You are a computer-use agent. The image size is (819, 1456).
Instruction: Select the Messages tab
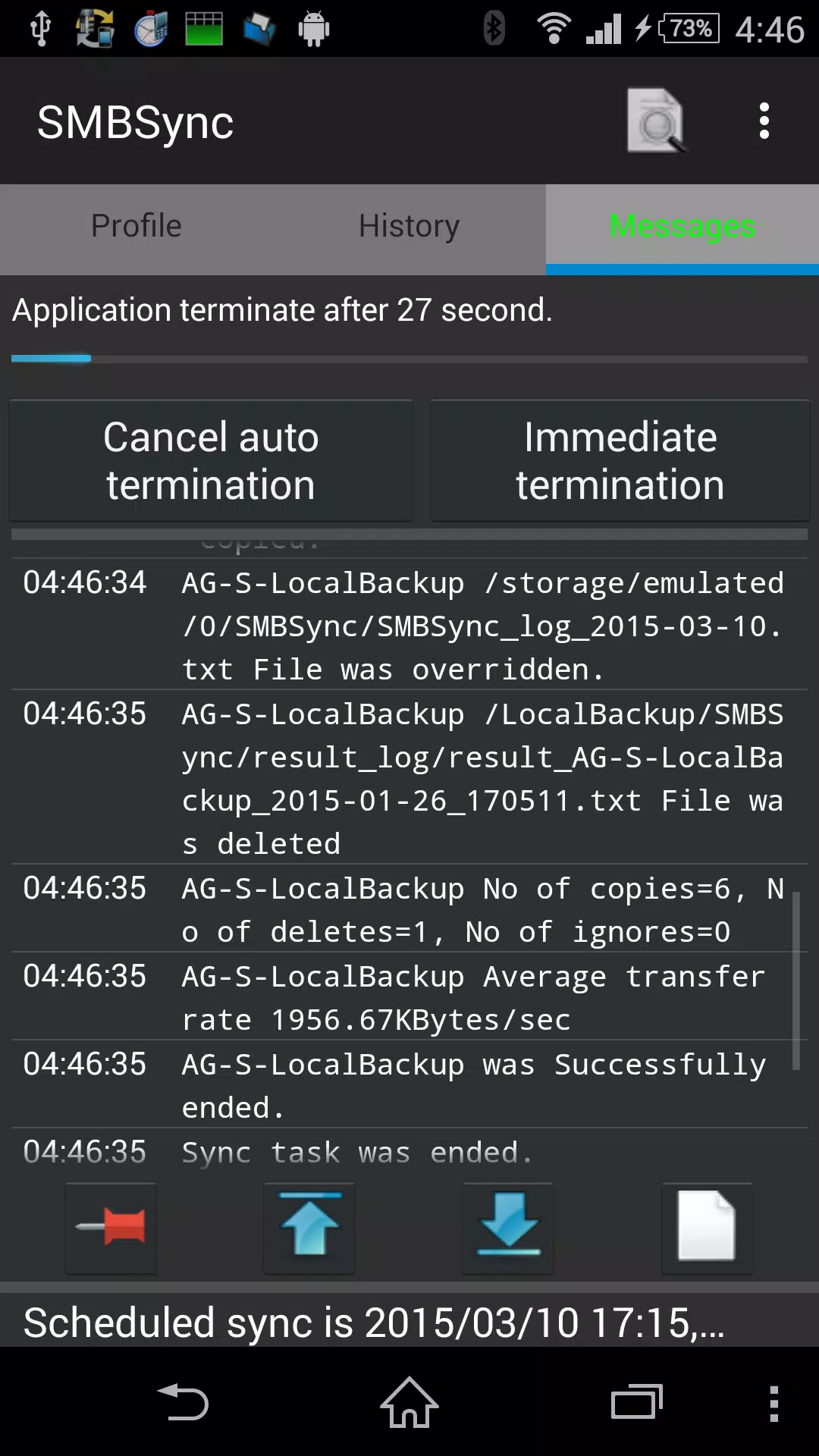tap(682, 226)
